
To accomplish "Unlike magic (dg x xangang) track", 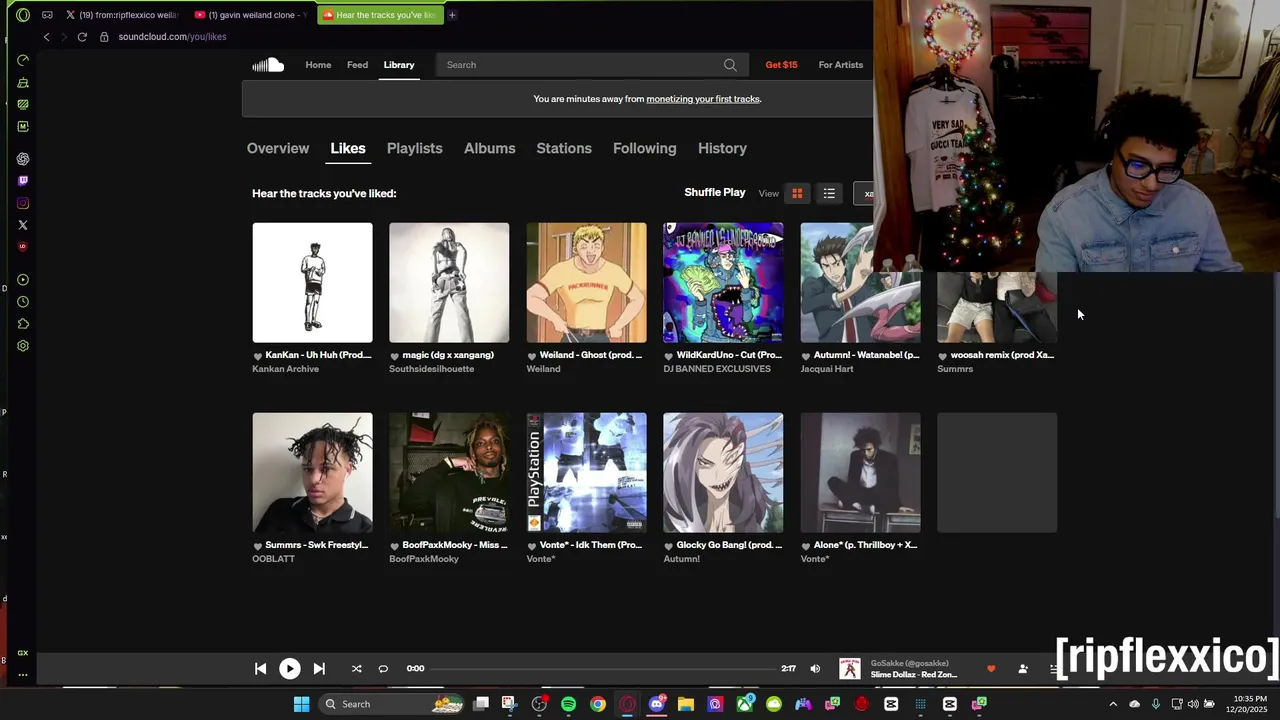I will point(394,356).
